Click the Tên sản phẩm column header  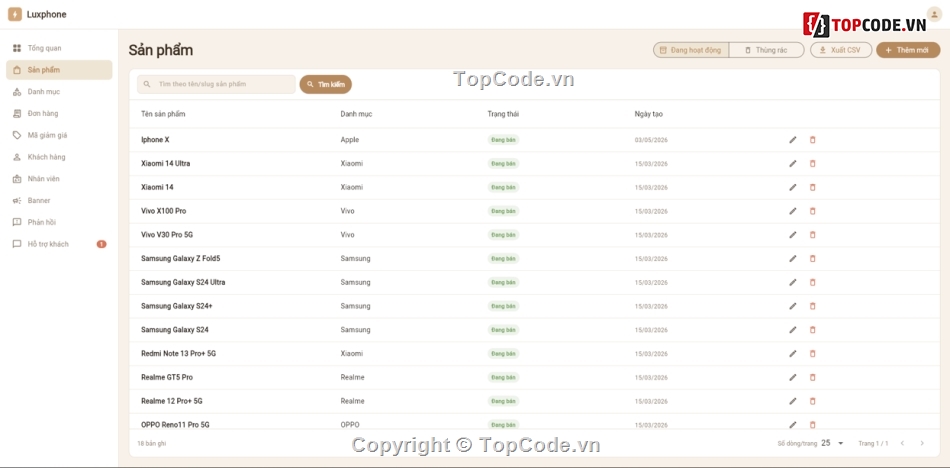[163, 114]
